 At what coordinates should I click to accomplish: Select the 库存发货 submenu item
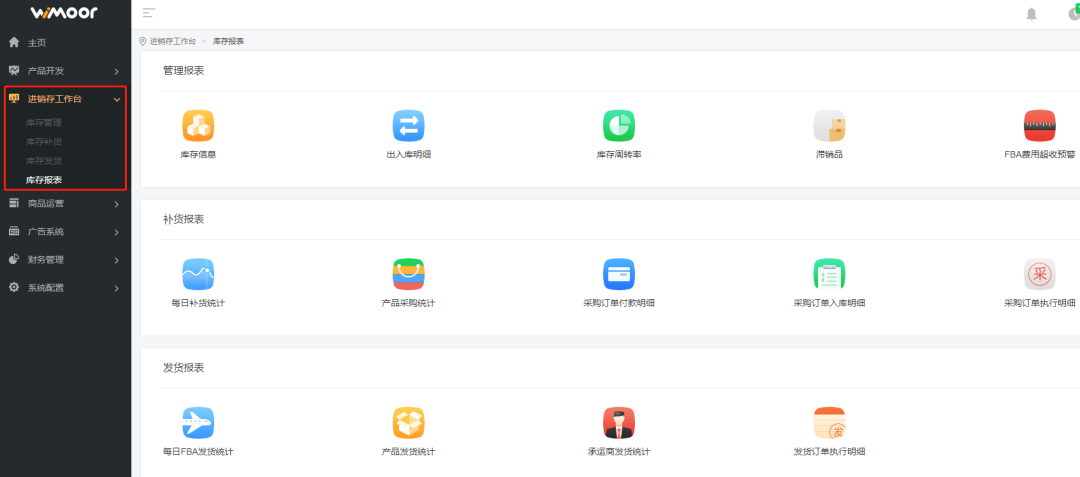click(x=44, y=161)
